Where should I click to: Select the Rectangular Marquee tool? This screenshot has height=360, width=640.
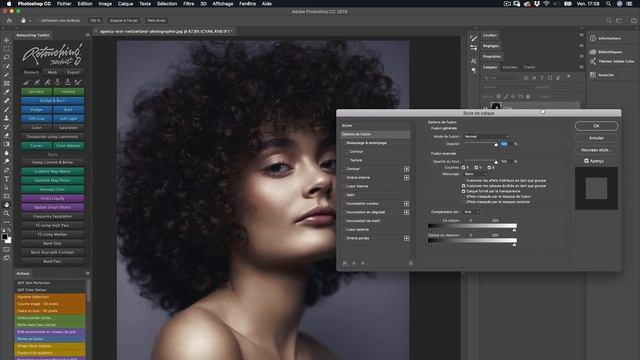click(7, 49)
